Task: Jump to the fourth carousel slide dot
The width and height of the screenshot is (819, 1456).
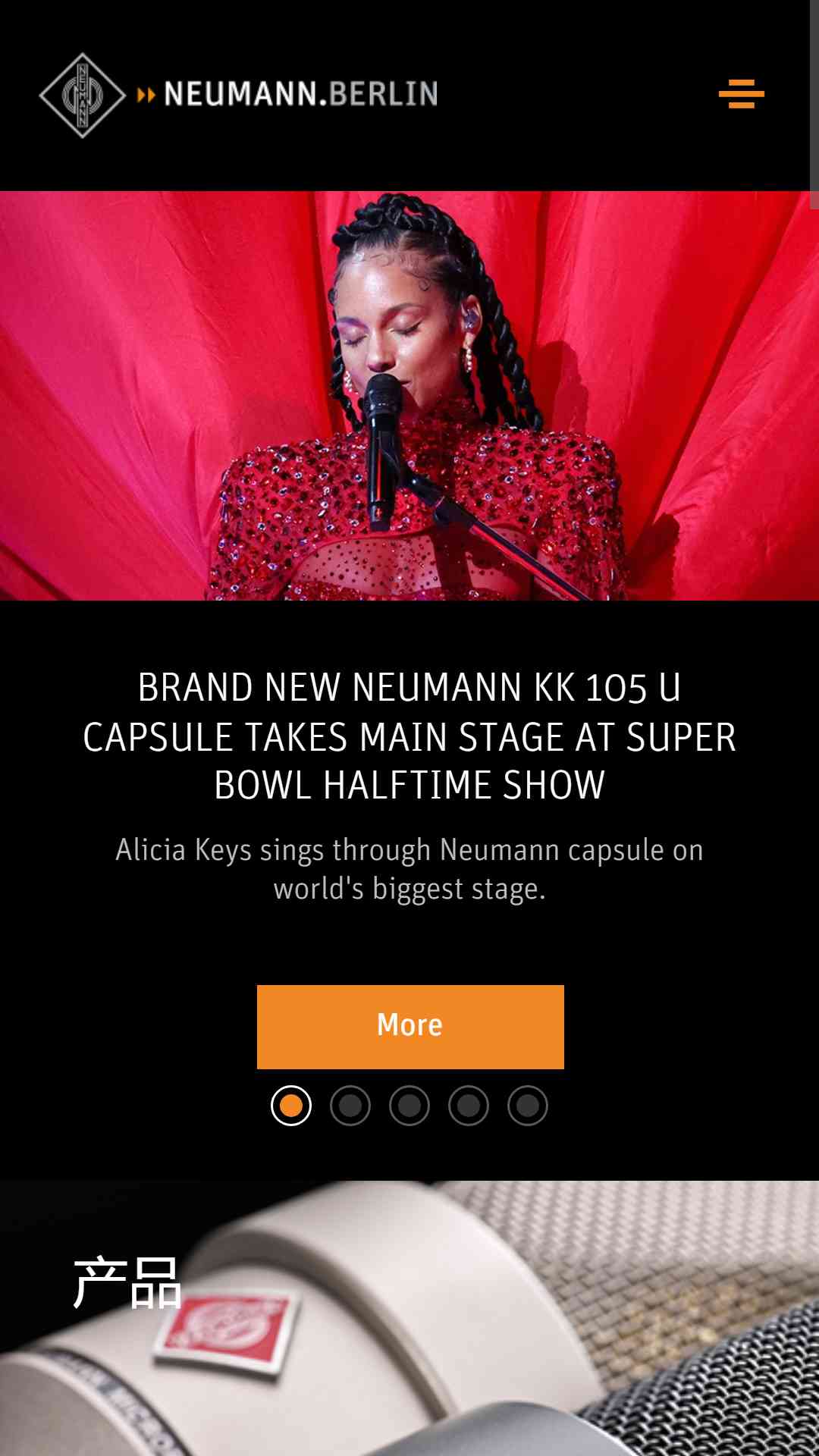Action: [x=469, y=1106]
